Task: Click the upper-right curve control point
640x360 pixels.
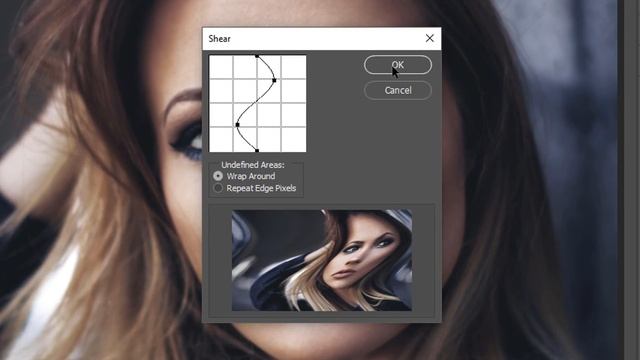Action: point(274,80)
